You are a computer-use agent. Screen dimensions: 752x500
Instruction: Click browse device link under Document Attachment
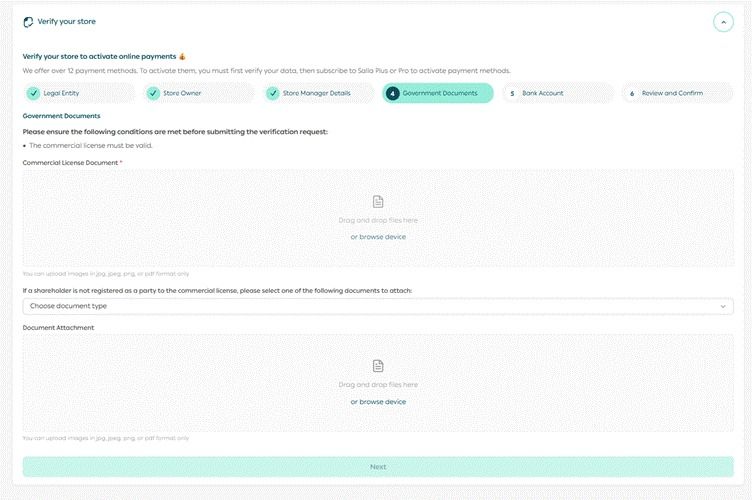[378, 402]
